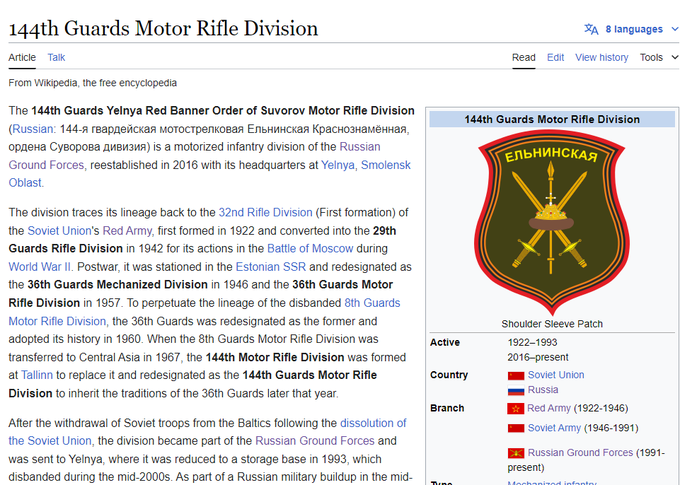The width and height of the screenshot is (680, 485).
Task: Switch to the Article tab
Action: [x=22, y=57]
